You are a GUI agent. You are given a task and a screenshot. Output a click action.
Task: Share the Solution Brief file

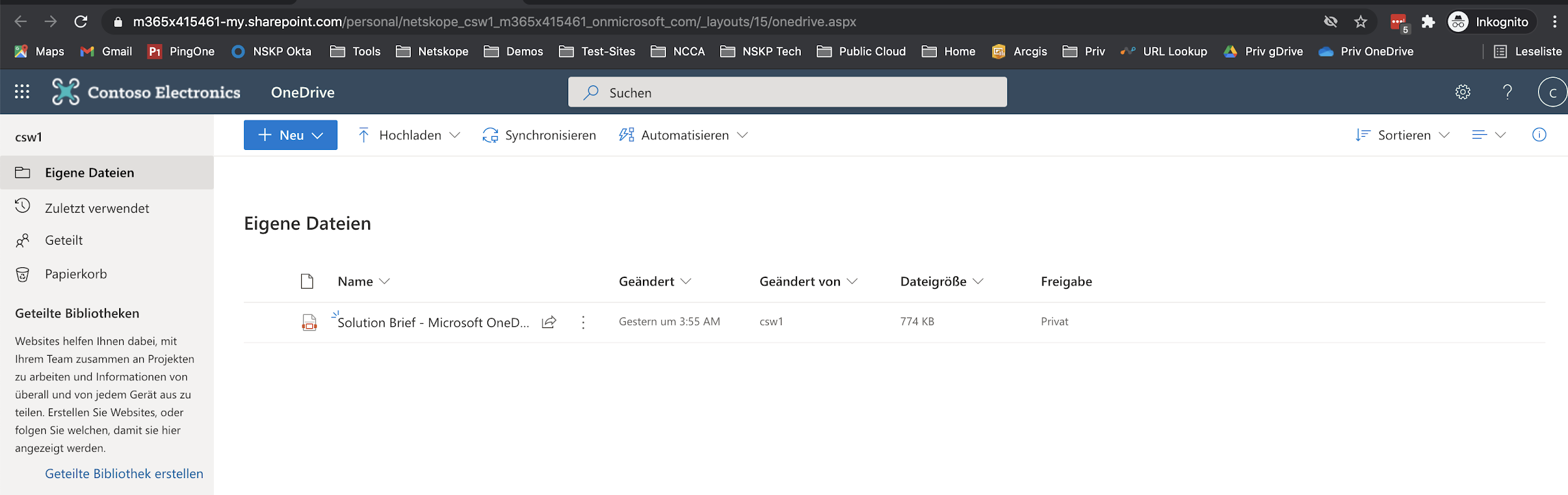click(x=549, y=322)
